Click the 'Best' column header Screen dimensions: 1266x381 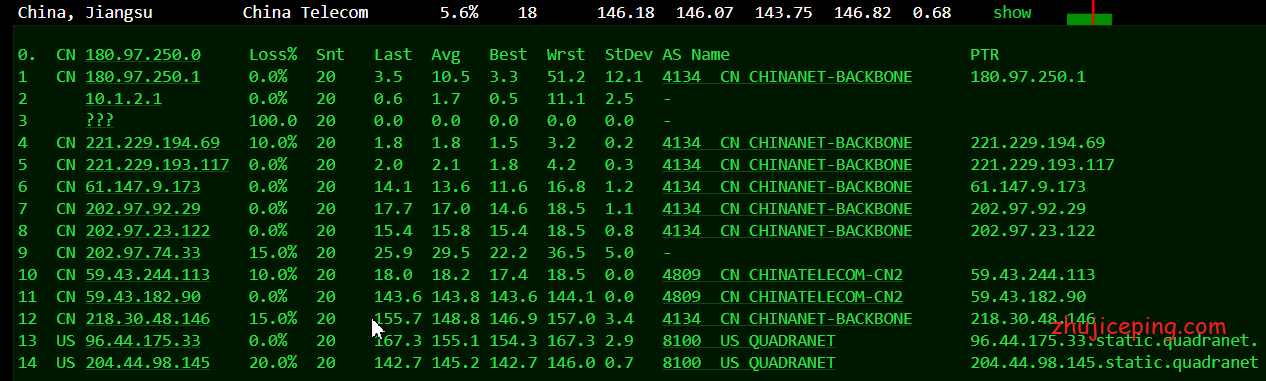(508, 55)
